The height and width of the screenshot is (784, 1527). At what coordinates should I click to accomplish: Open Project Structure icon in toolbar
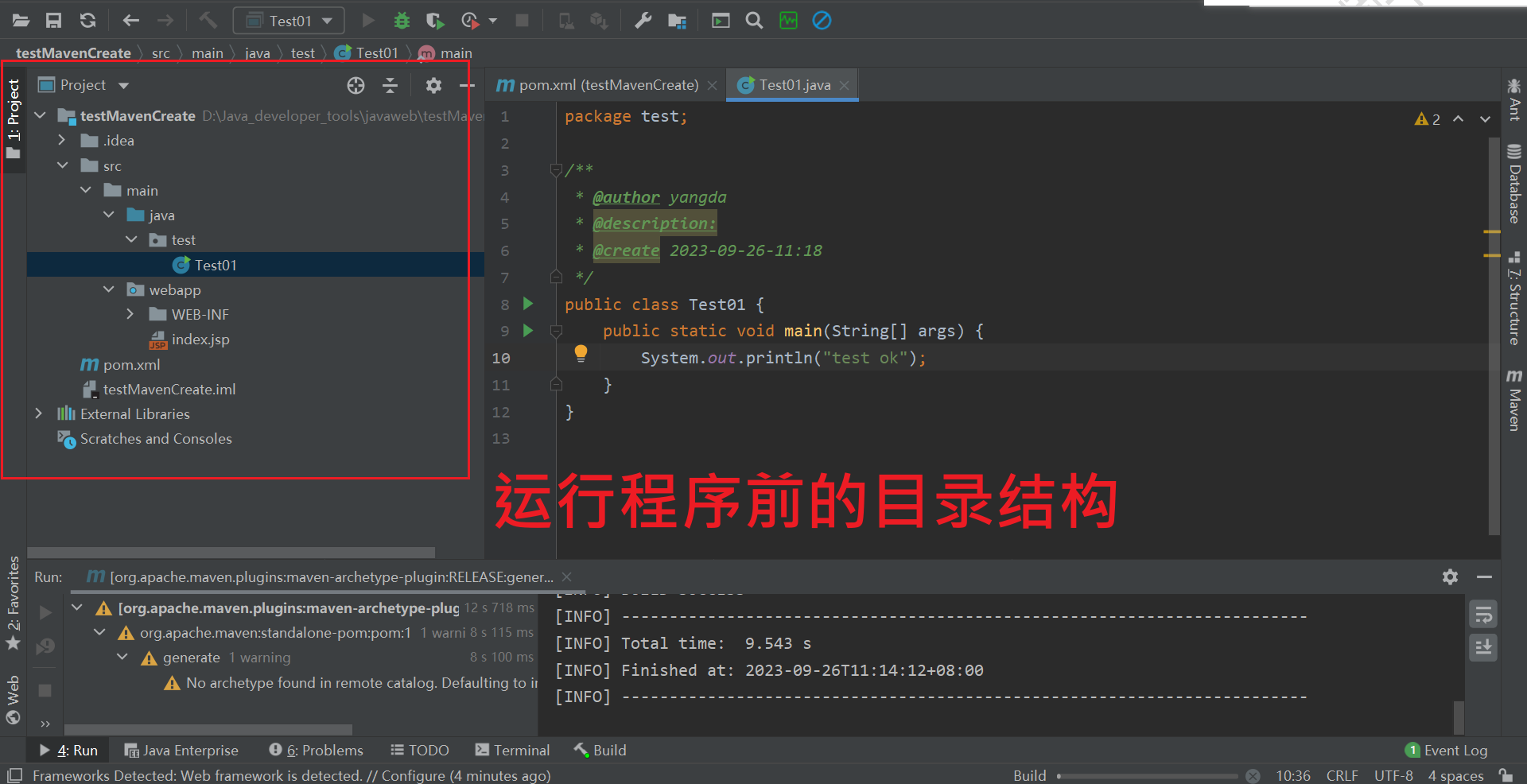(x=677, y=21)
